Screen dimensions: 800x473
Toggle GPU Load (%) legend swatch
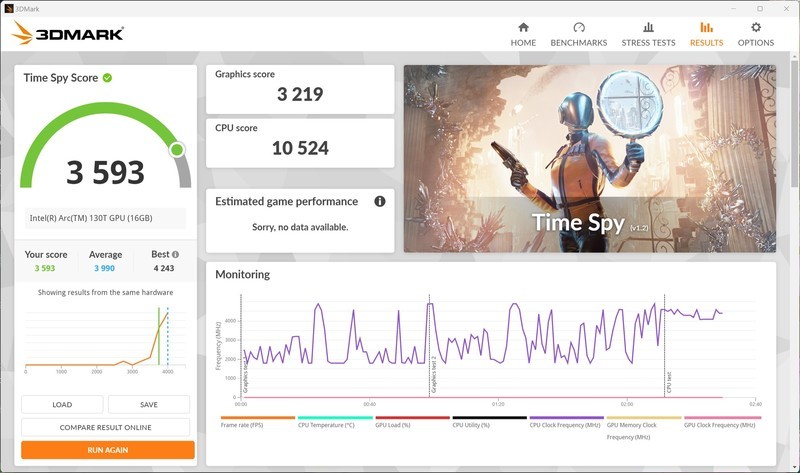pyautogui.click(x=412, y=417)
